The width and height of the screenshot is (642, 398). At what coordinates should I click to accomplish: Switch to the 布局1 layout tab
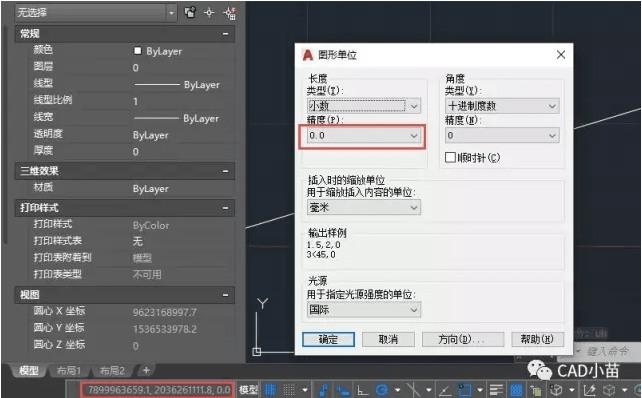coord(68,371)
